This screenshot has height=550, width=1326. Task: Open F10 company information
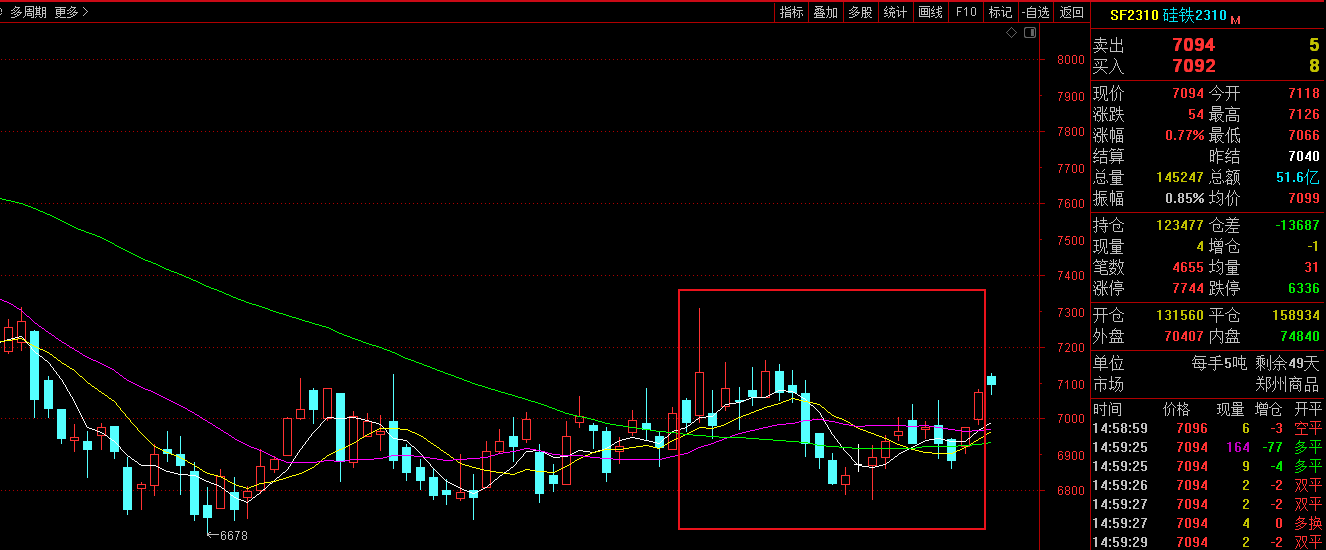pyautogui.click(x=965, y=12)
